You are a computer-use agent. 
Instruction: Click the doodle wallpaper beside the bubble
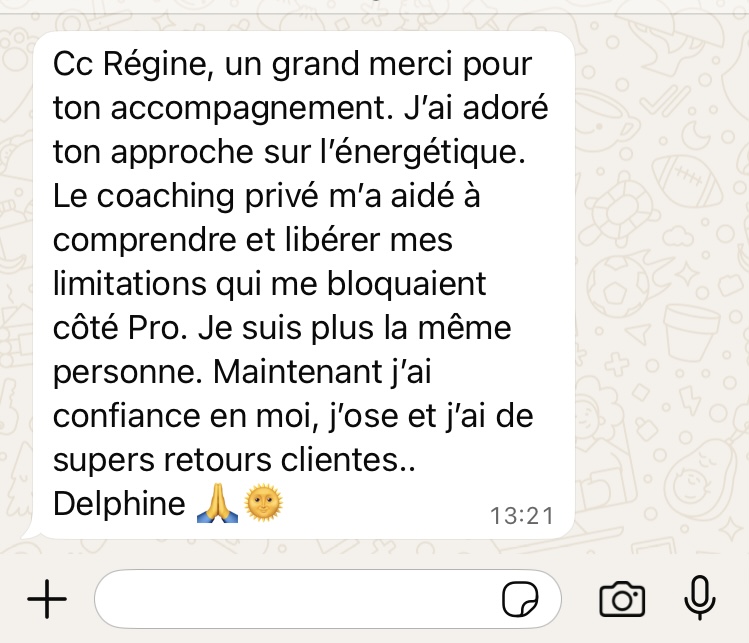(664, 287)
